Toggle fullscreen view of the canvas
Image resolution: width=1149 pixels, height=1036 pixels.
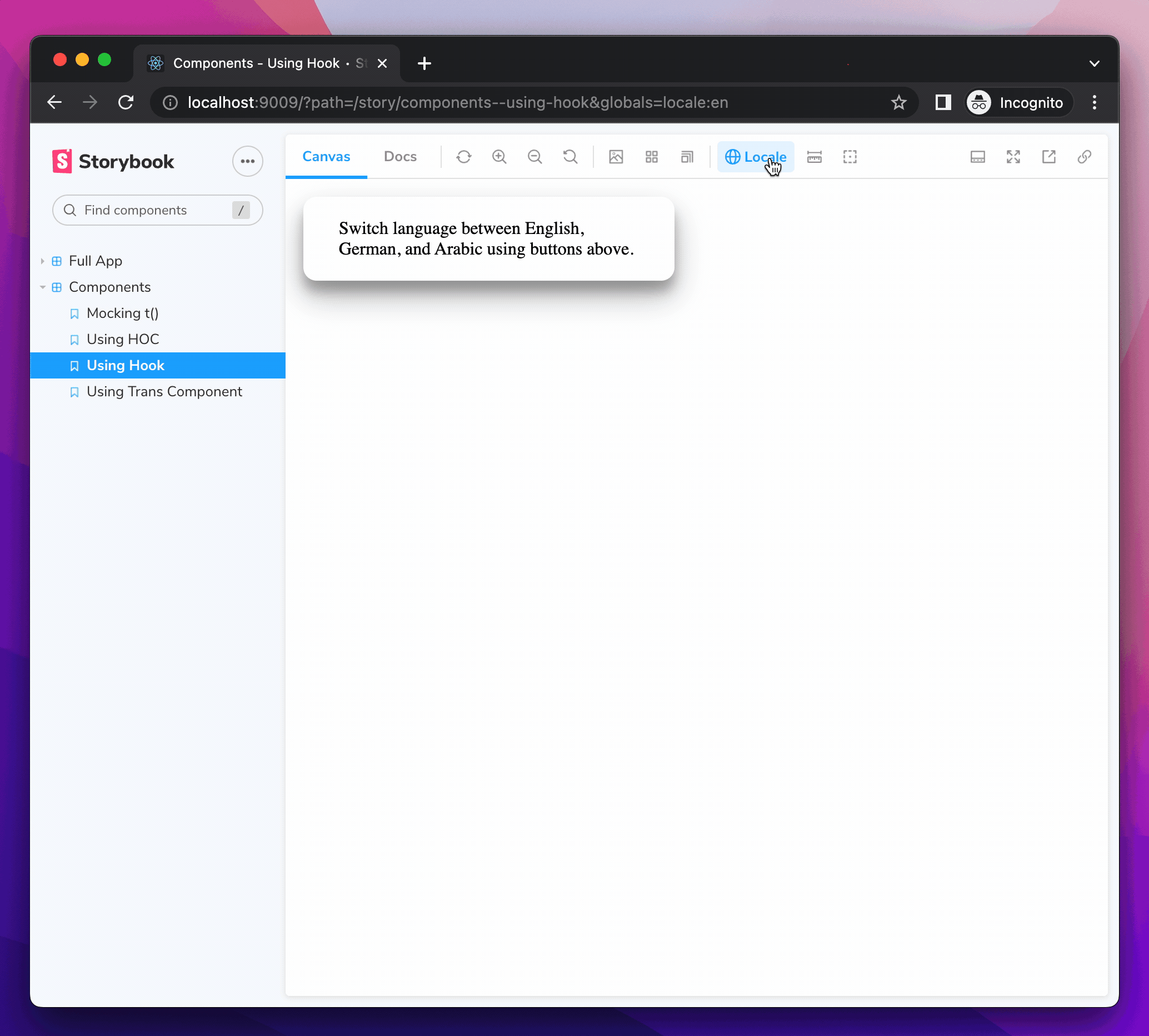[x=1013, y=157]
